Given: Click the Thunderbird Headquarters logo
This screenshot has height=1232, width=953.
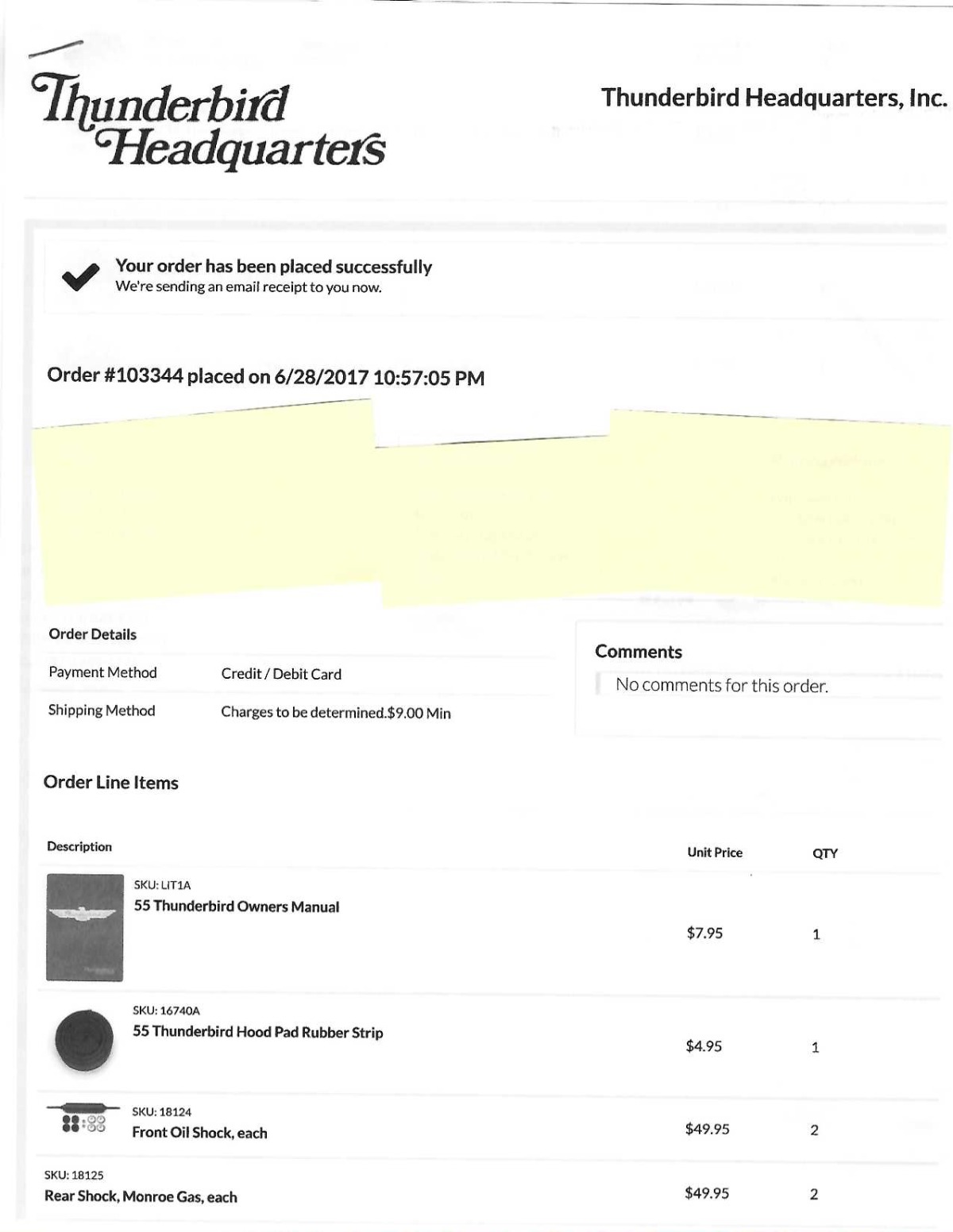Looking at the screenshot, I should click(208, 121).
